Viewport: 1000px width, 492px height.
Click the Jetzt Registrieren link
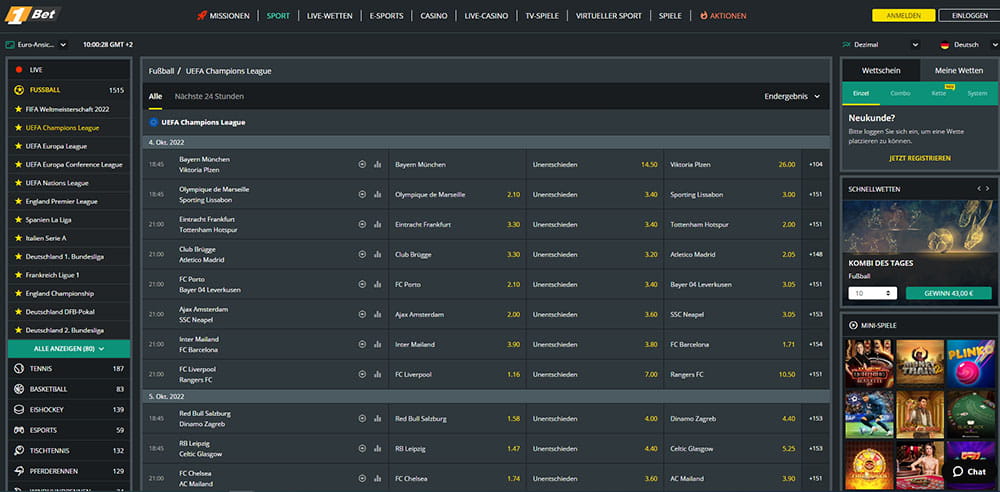click(x=920, y=158)
